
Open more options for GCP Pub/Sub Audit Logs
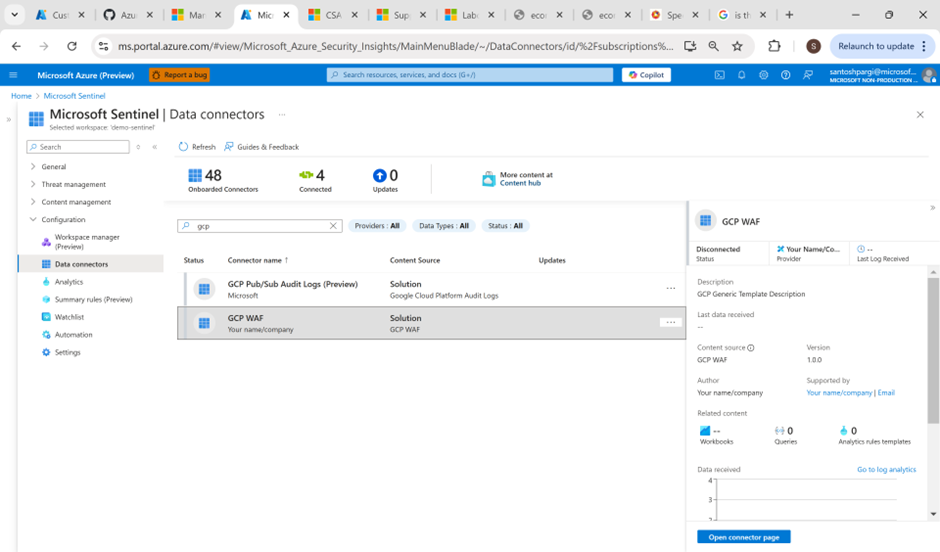671,288
